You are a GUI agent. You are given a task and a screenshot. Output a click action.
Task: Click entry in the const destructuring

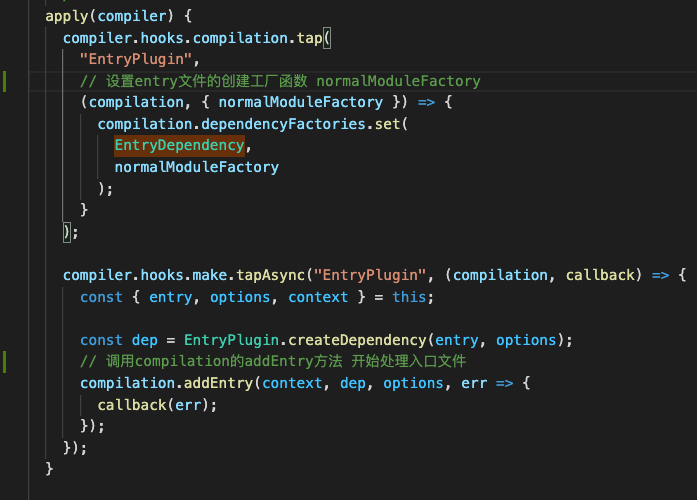point(171,297)
